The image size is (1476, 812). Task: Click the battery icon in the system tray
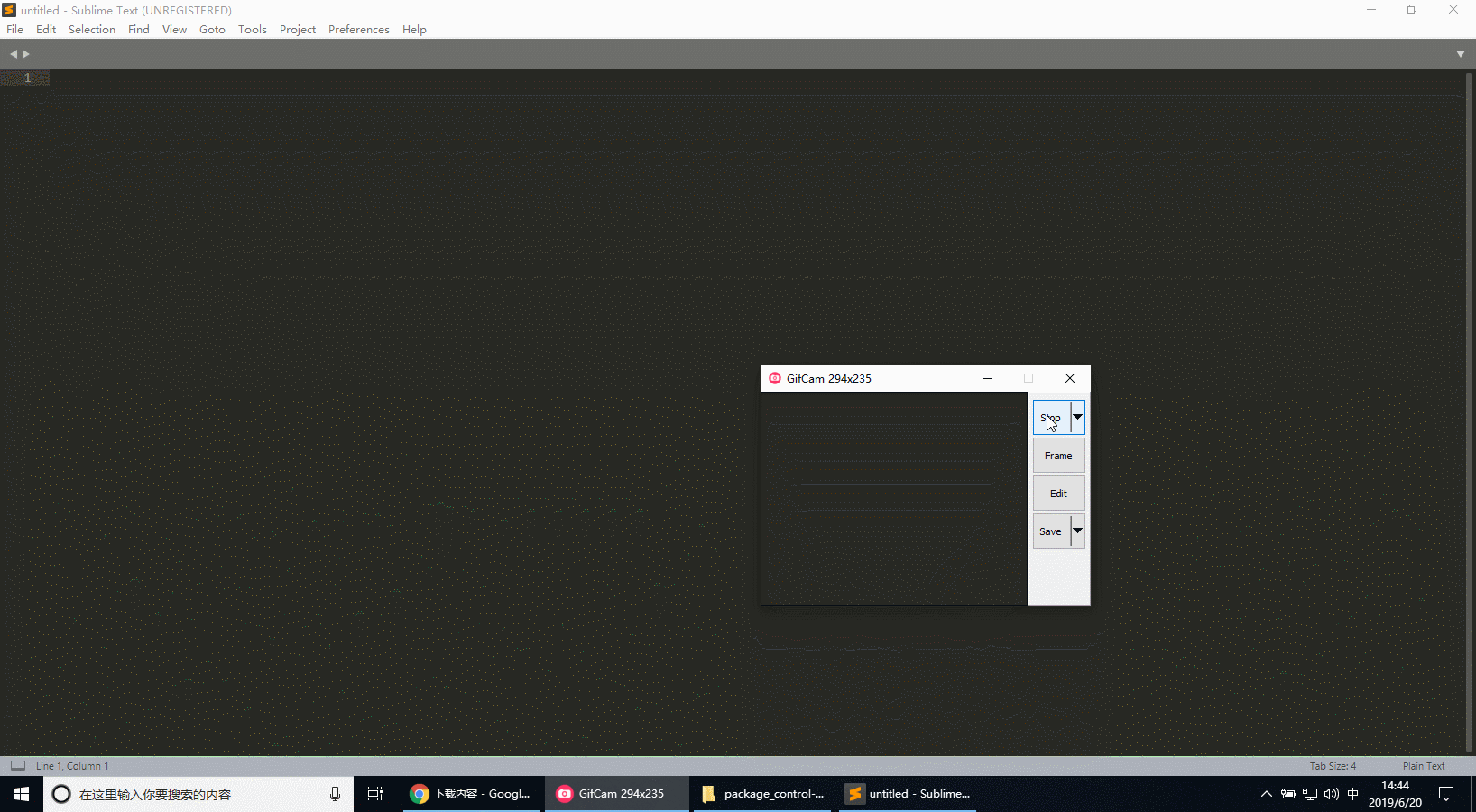point(1288,794)
